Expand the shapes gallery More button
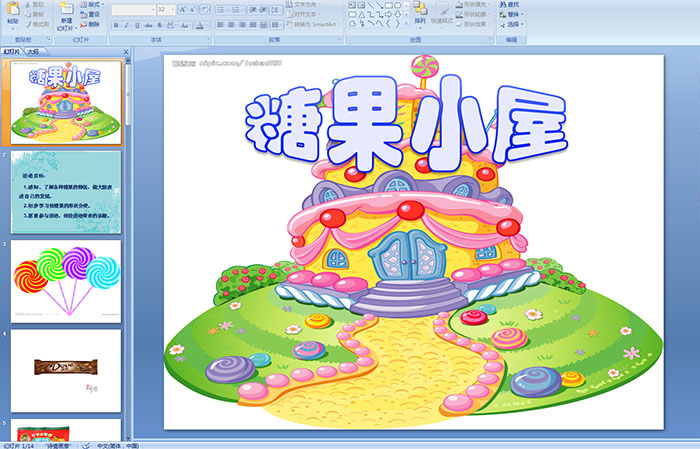This screenshot has width=700, height=449. 406,23
